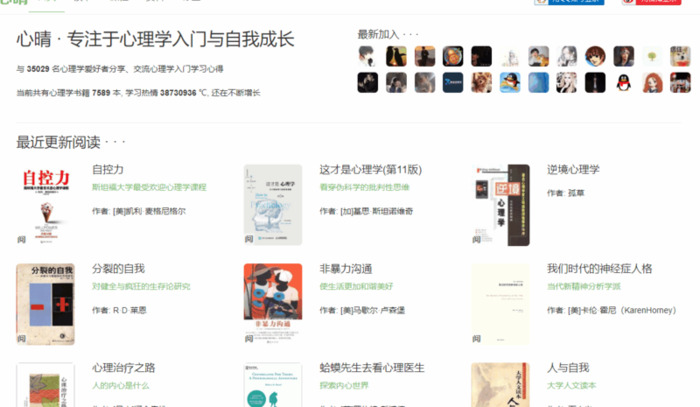Click the page title 心晴 · 专注于心理学入门与自我成长
Screen dimensions: 700x407
point(155,39)
